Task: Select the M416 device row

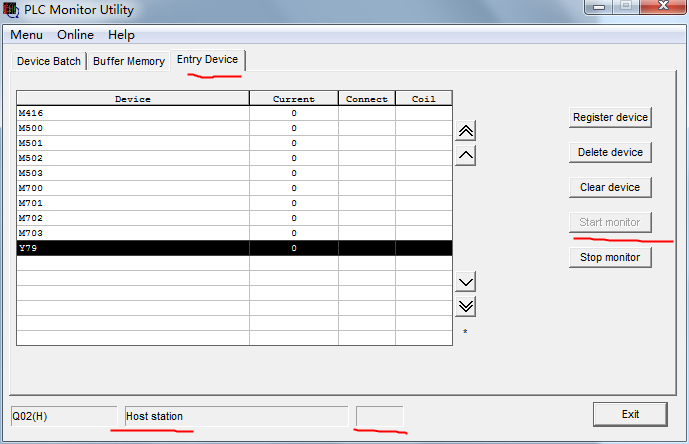Action: pyautogui.click(x=132, y=113)
